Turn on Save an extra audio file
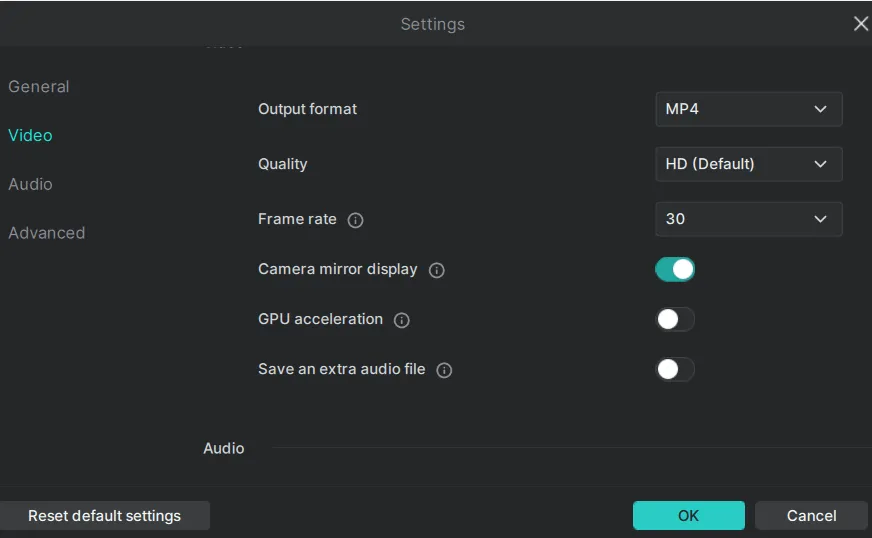This screenshot has height=538, width=872. coord(675,369)
